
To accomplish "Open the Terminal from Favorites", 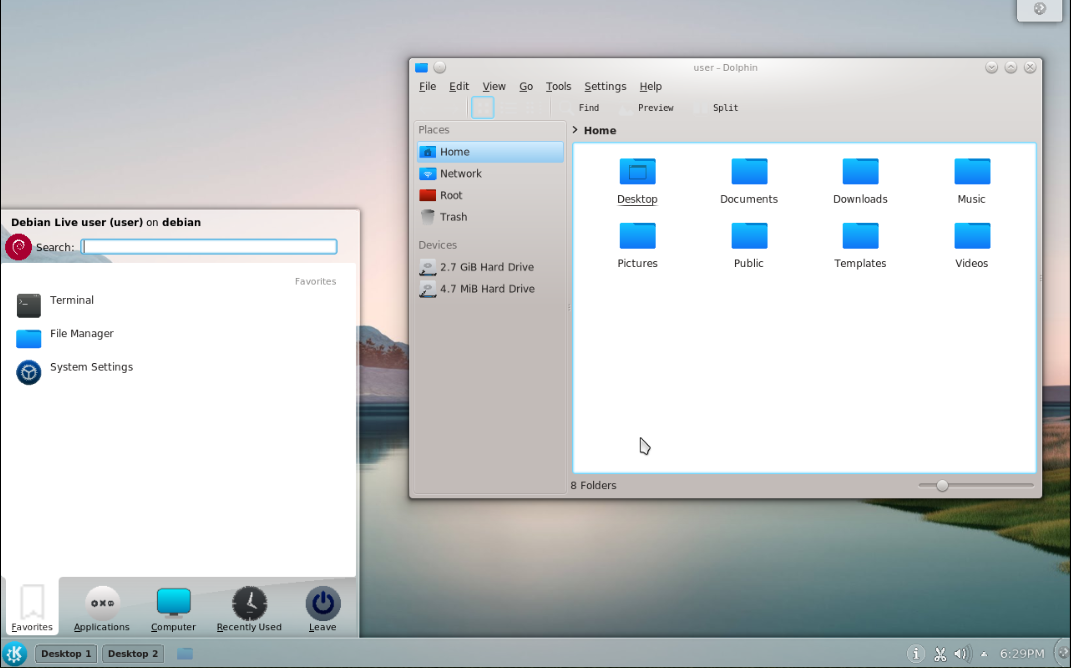I will (x=71, y=301).
